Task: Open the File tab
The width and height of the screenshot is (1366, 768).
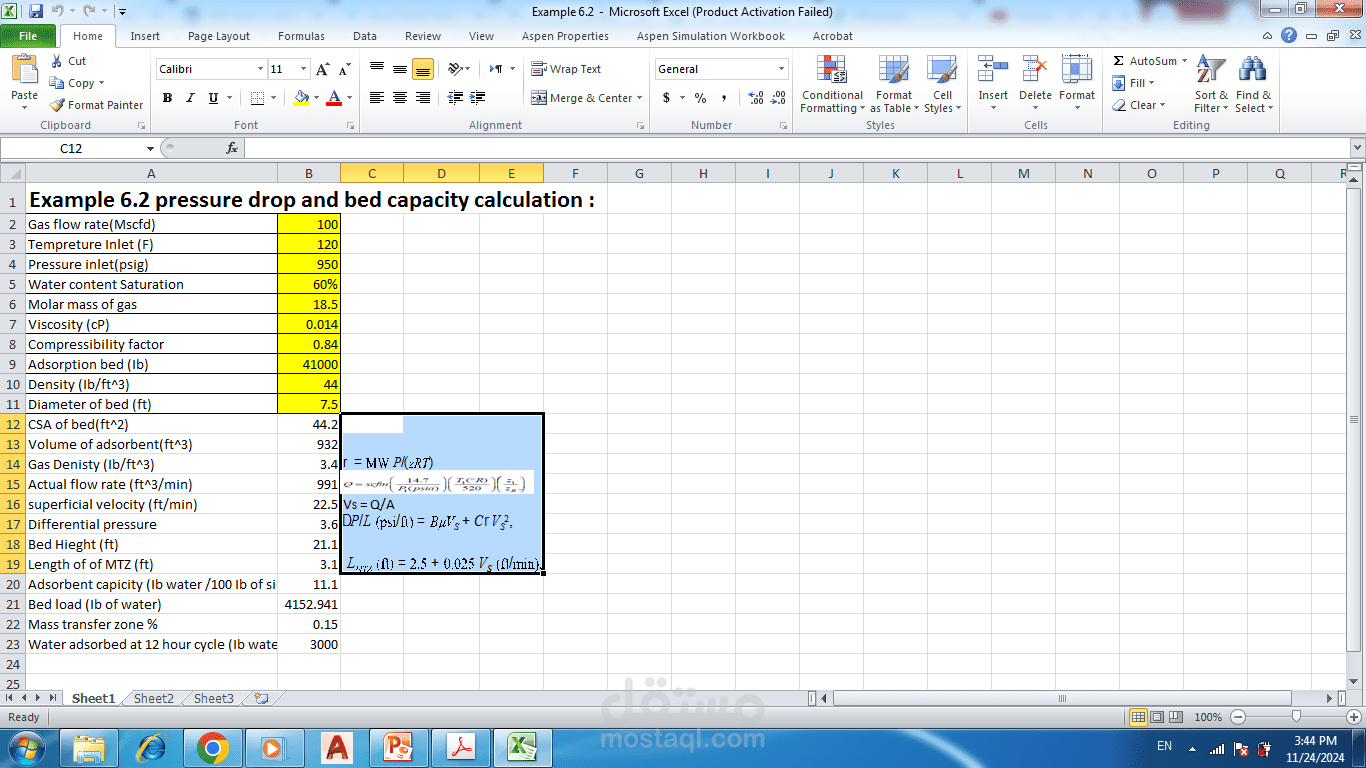Action: (x=28, y=36)
